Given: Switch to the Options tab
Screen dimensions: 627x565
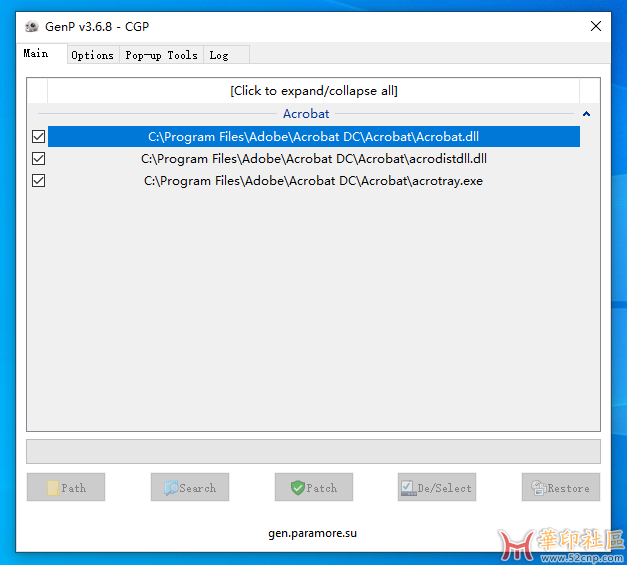Looking at the screenshot, I should 92,56.
